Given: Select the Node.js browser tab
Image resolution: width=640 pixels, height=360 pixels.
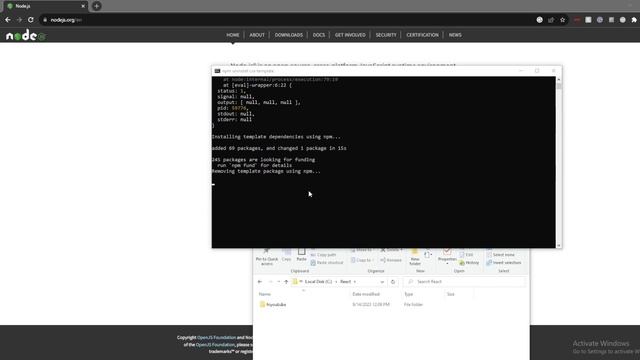Looking at the screenshot, I should 45,6.
